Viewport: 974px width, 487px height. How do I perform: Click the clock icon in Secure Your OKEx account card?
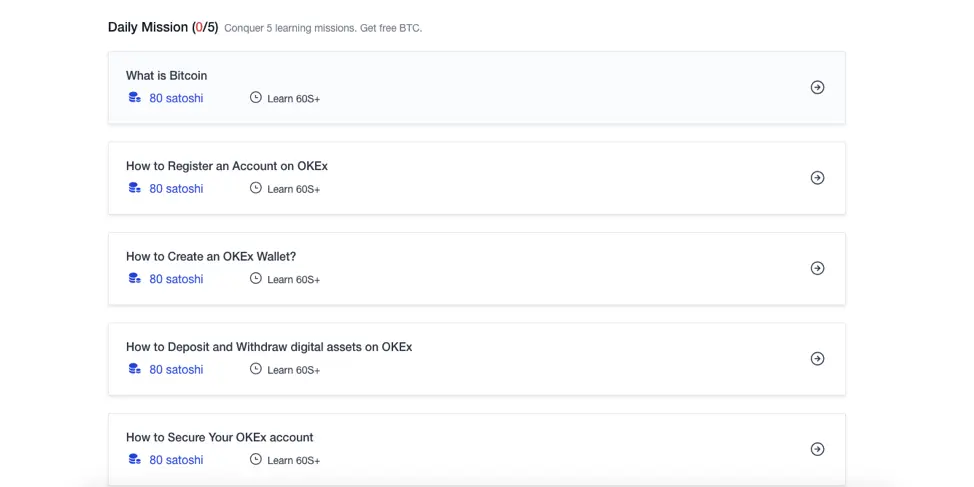click(x=256, y=459)
